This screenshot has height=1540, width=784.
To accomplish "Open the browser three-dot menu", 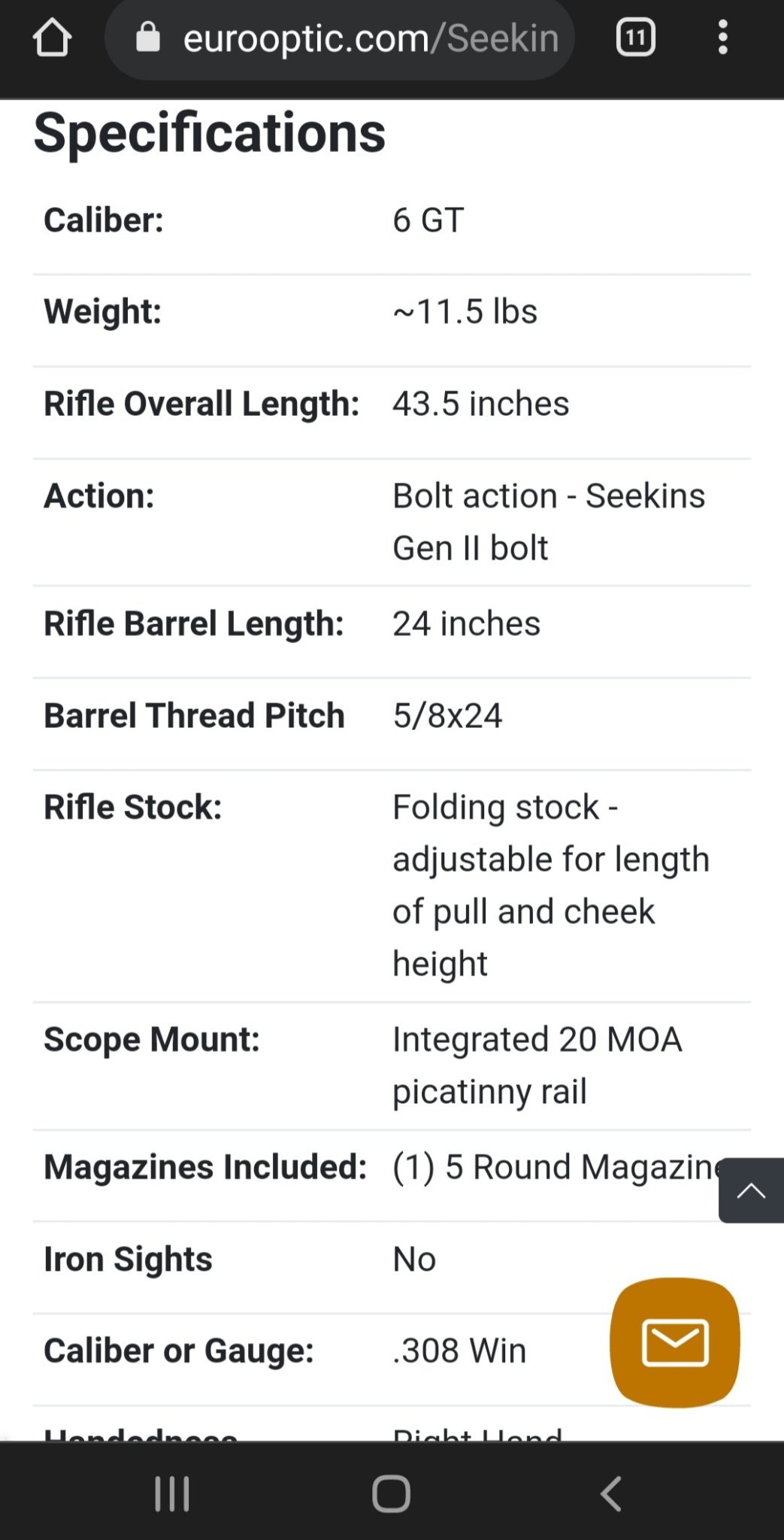I will tap(722, 38).
